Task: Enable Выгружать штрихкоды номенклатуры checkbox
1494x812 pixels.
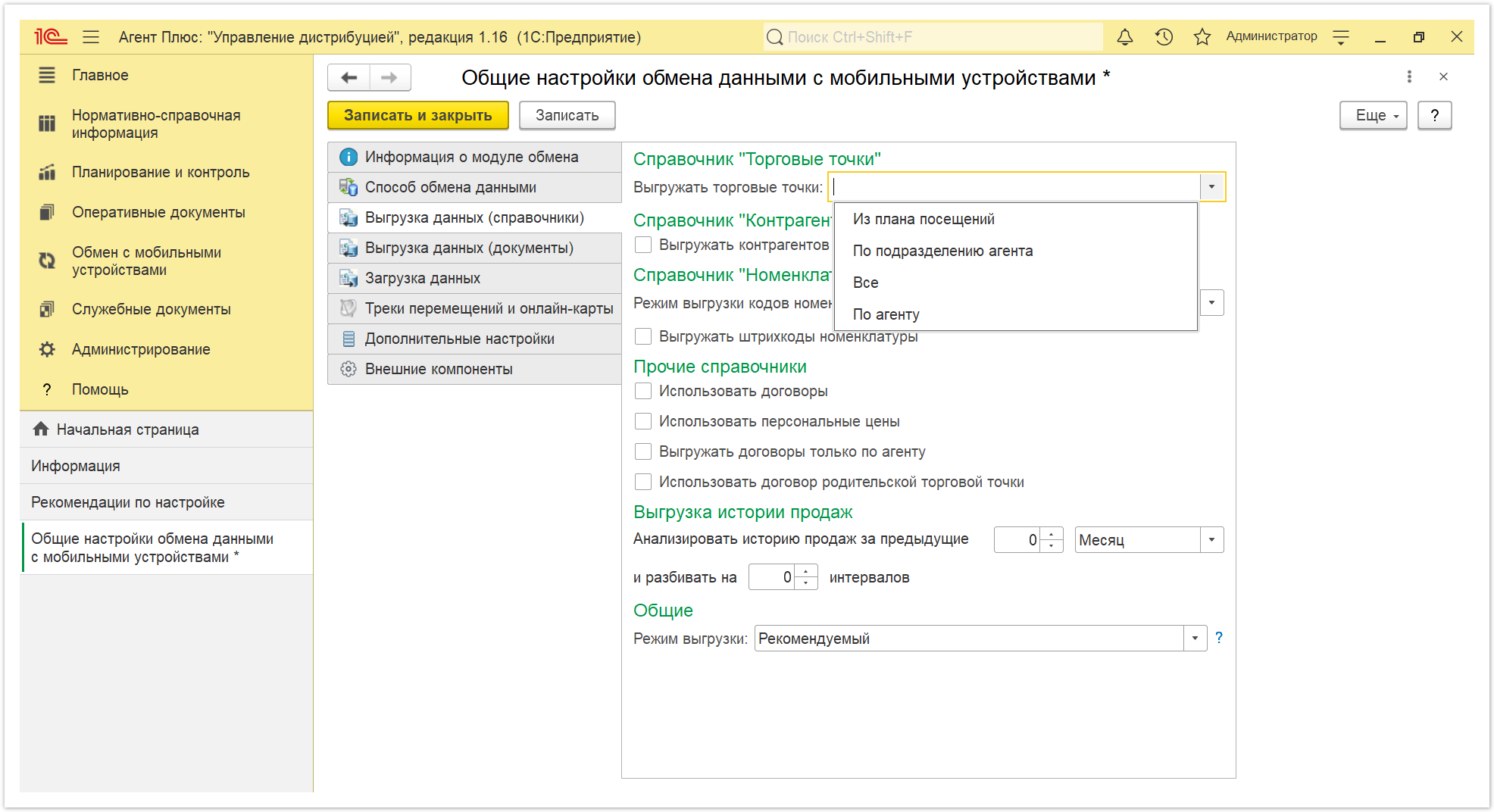Action: [x=643, y=336]
